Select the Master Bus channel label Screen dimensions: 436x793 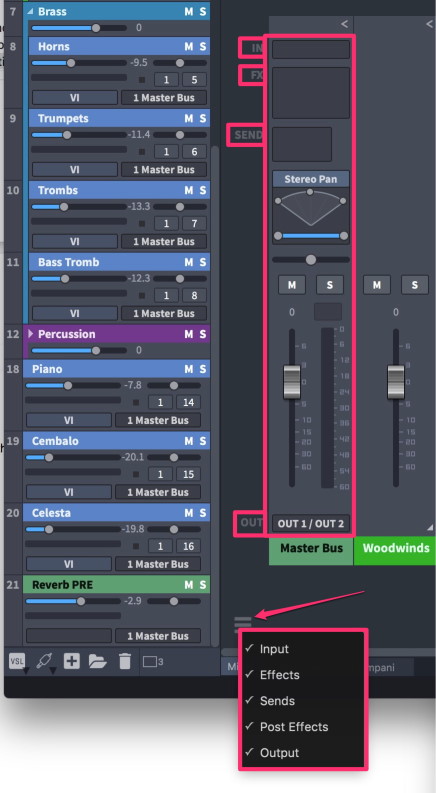tap(311, 548)
